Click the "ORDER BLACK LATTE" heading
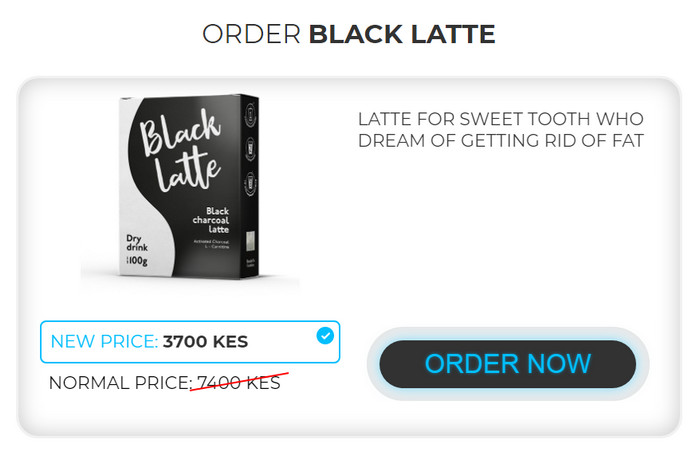This screenshot has height=456, width=700. click(349, 34)
